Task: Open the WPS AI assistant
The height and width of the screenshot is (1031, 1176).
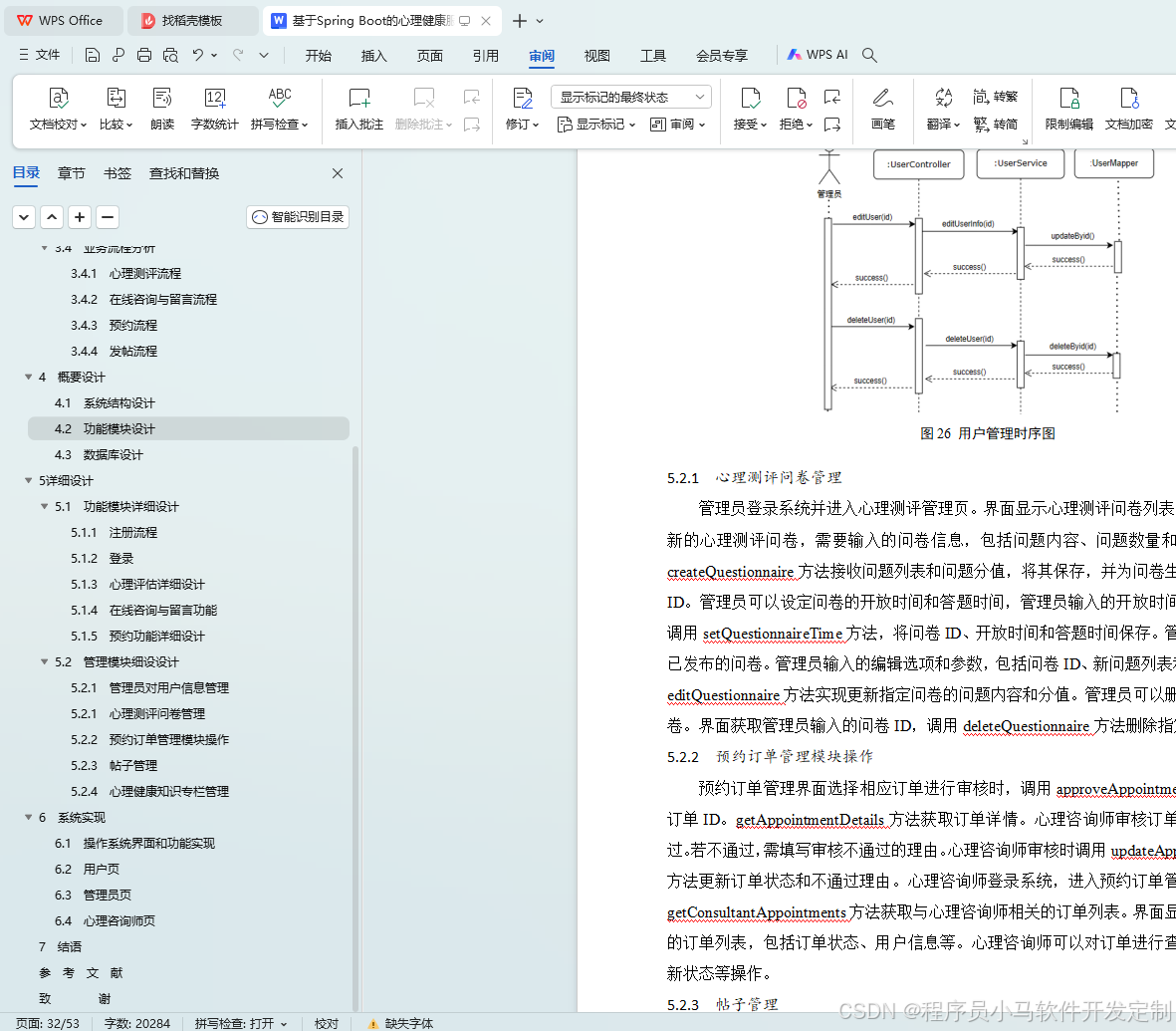Action: click(x=817, y=55)
